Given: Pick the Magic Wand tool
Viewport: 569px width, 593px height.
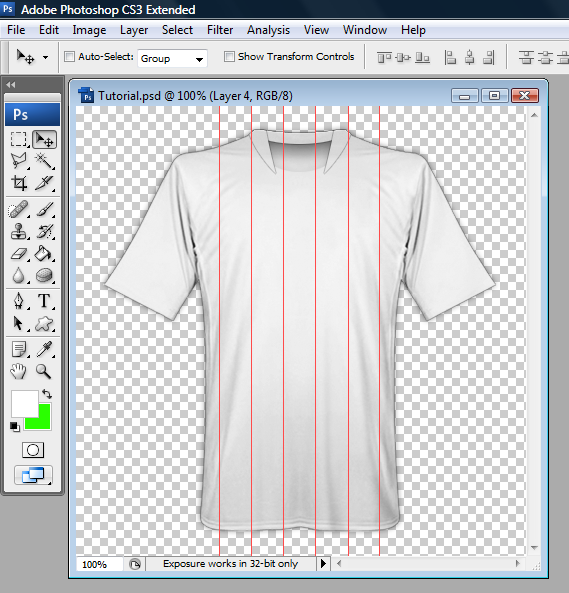Looking at the screenshot, I should pyautogui.click(x=44, y=161).
